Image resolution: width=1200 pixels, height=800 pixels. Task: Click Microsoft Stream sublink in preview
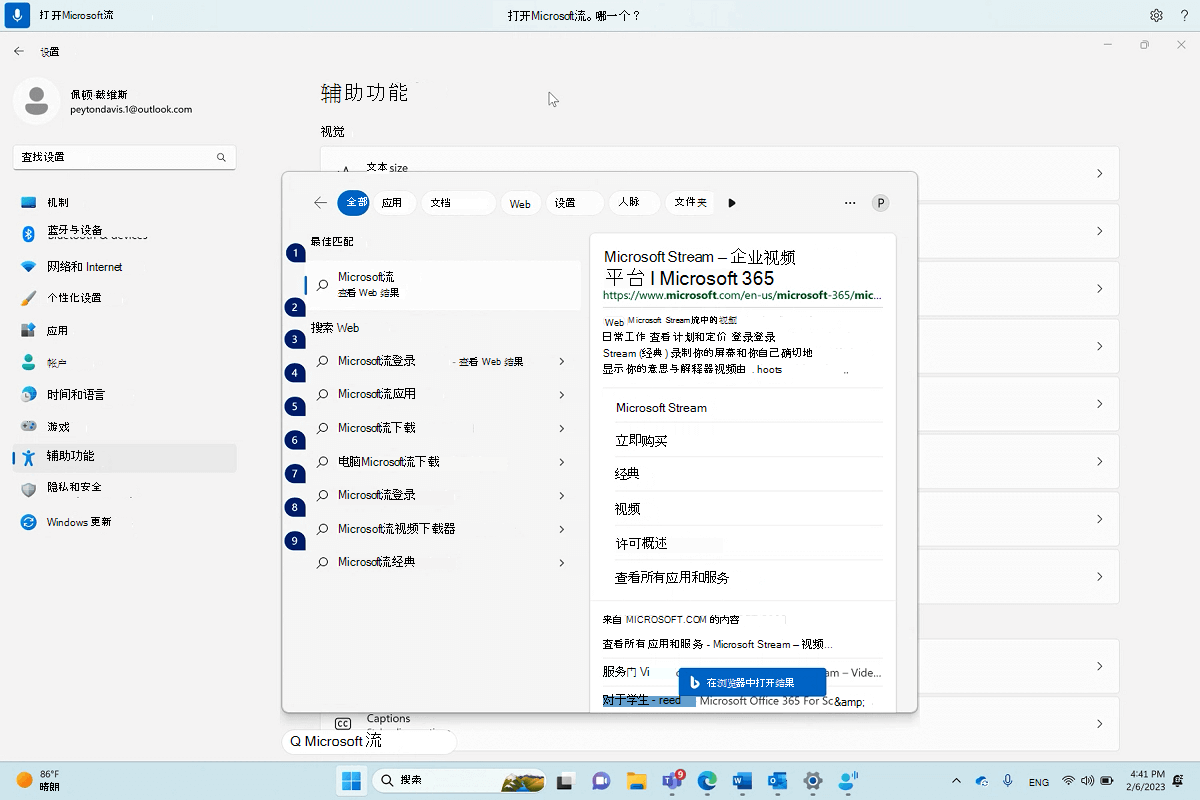pyautogui.click(x=661, y=408)
